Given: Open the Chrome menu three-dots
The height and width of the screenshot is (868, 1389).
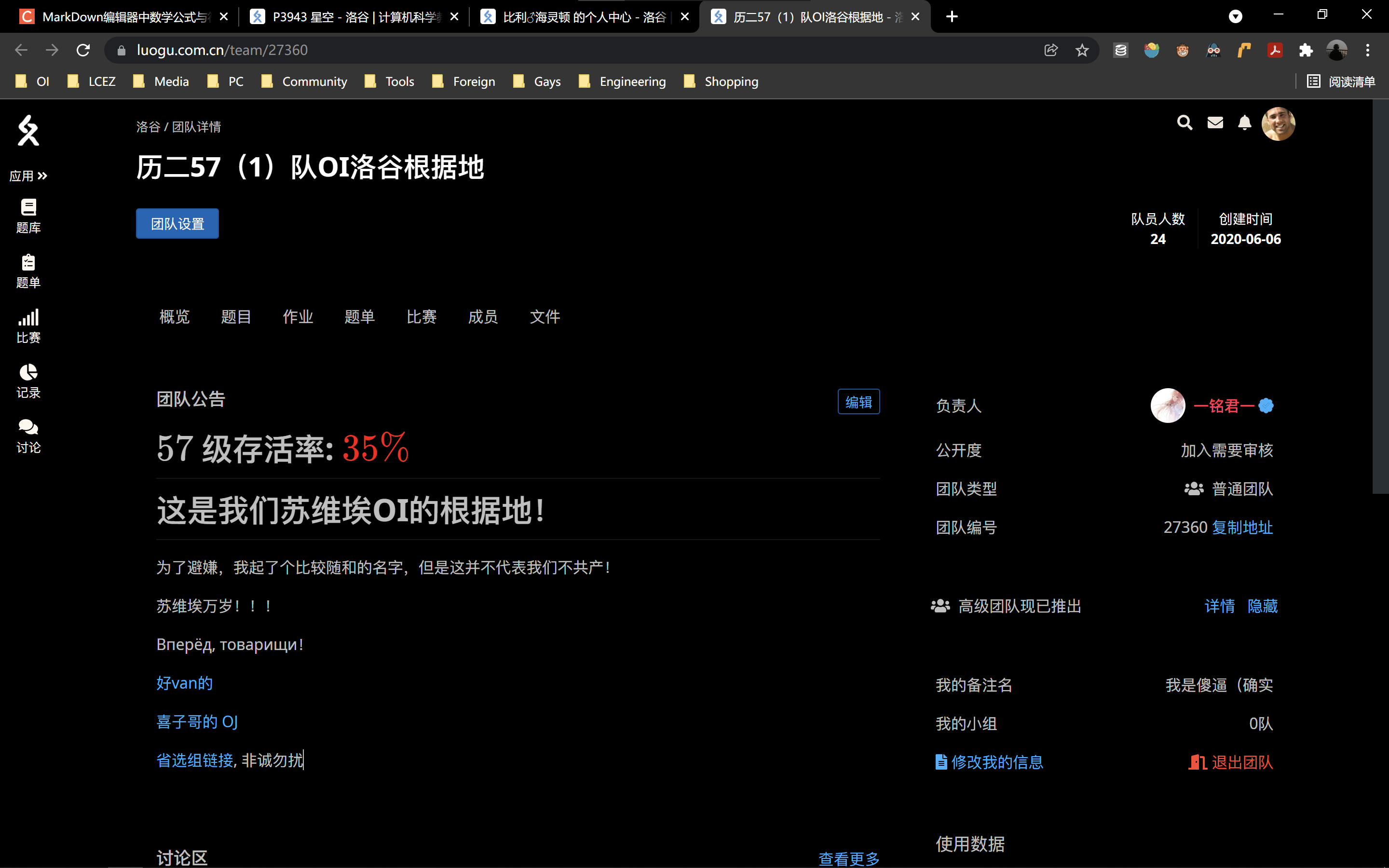Looking at the screenshot, I should 1368,50.
